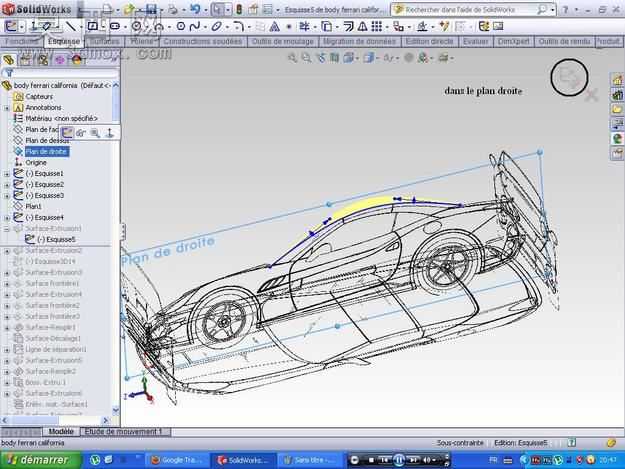The width and height of the screenshot is (625, 469).
Task: Select the Arc sketch tool
Action: 159,26
